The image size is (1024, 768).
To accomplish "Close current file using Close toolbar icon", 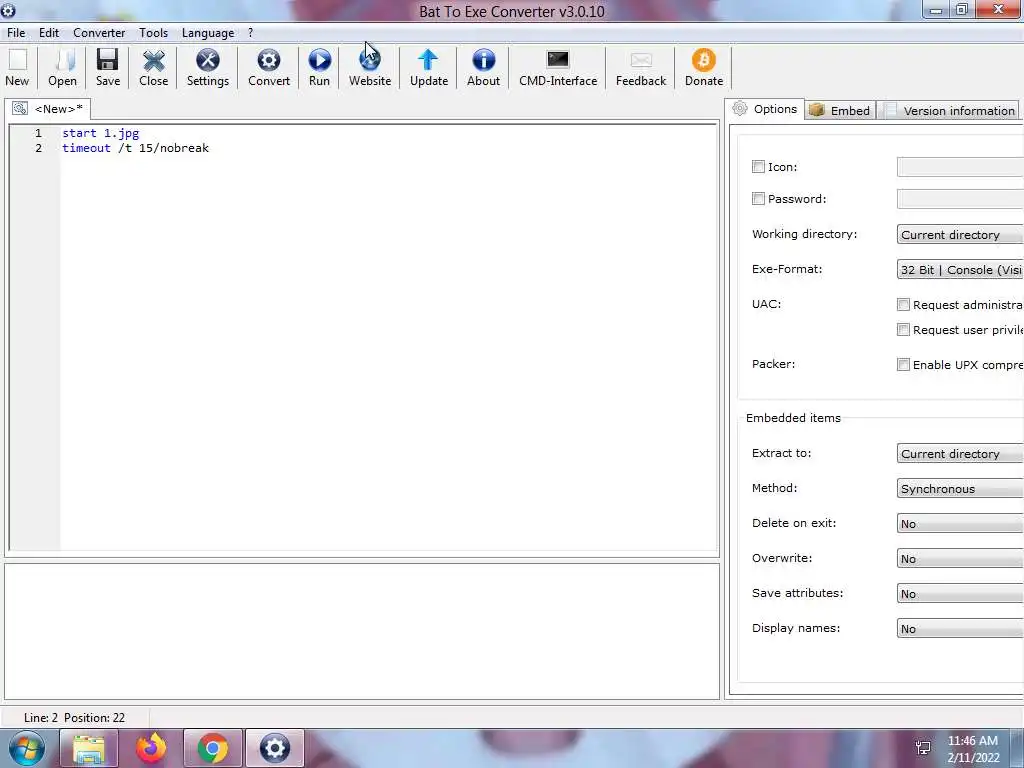I will click(153, 60).
